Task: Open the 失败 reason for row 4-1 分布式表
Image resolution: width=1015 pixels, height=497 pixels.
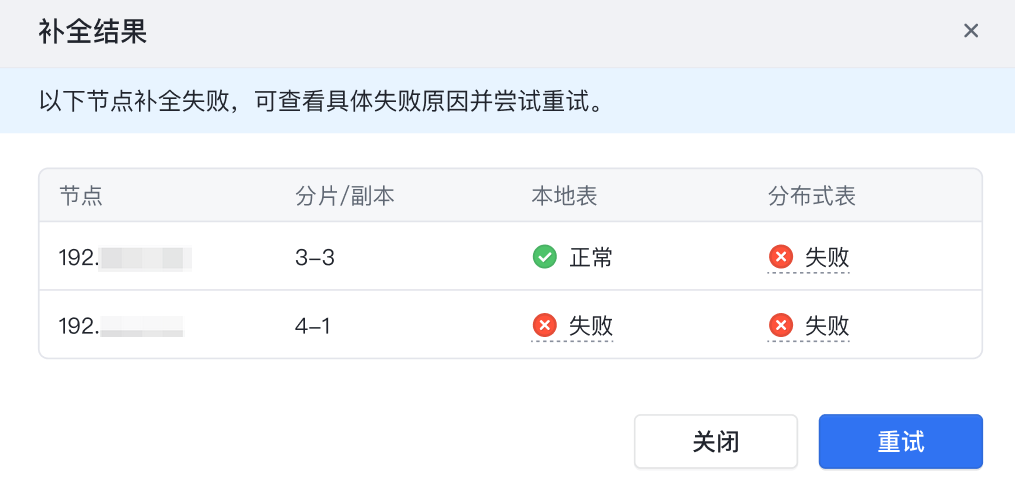Action: point(827,326)
